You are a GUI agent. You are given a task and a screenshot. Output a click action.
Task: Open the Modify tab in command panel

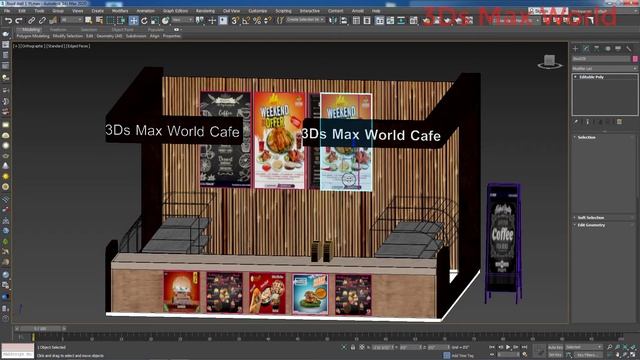coord(586,49)
